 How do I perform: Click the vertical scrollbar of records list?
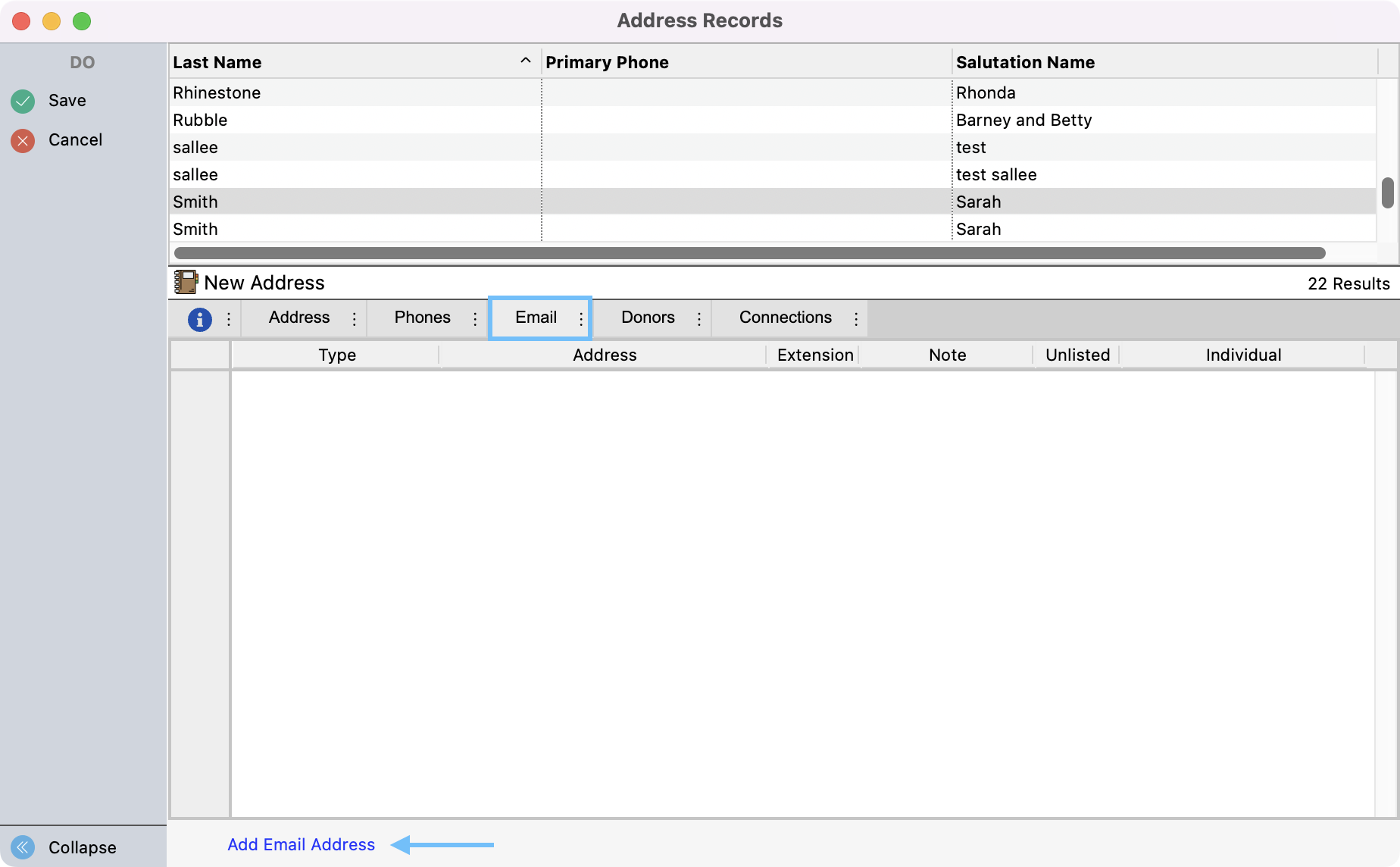[1387, 192]
